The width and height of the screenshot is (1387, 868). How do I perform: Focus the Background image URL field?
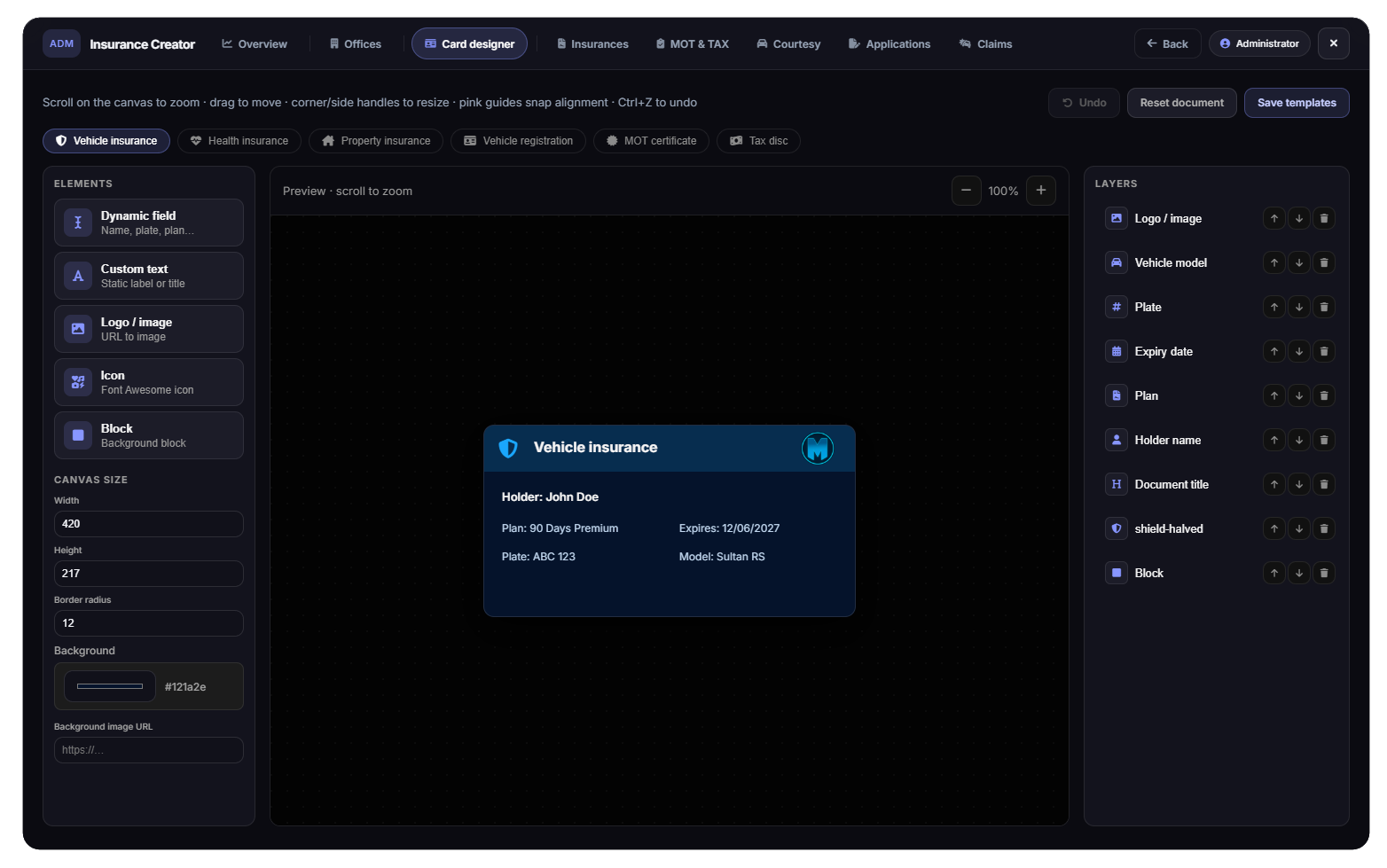[x=148, y=750]
